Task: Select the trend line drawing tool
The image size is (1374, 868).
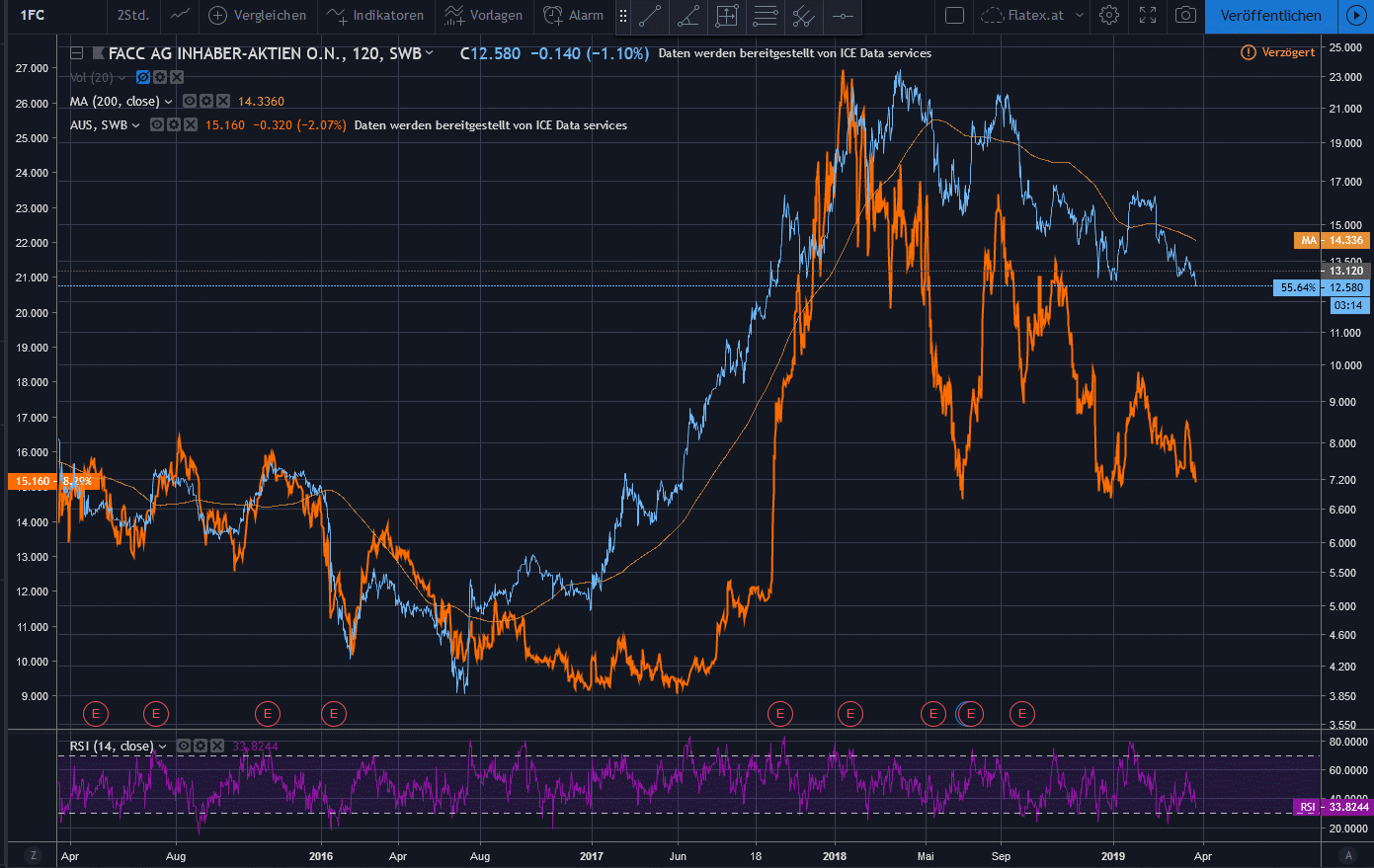Action: 650,16
